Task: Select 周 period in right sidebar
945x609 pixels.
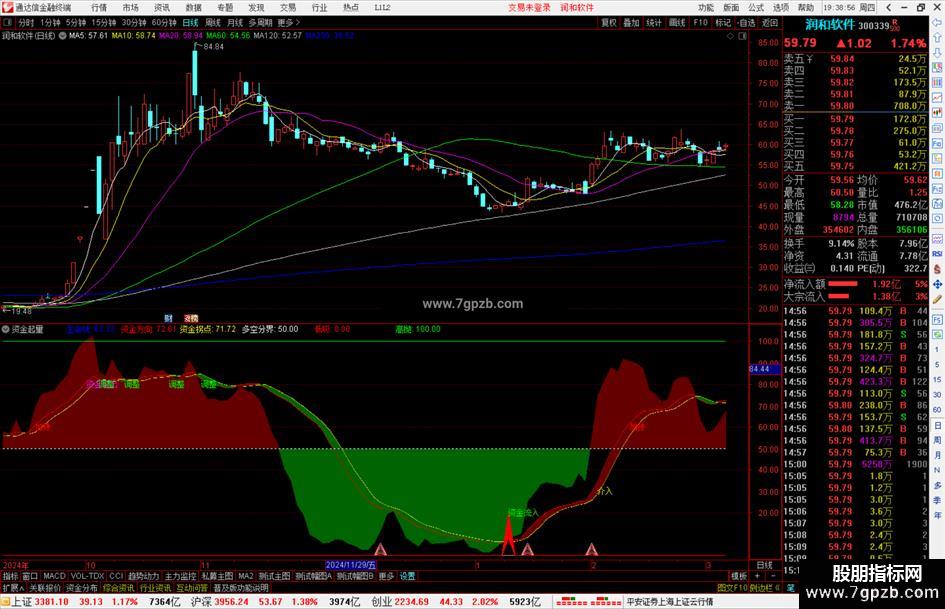Action: pyautogui.click(x=937, y=440)
